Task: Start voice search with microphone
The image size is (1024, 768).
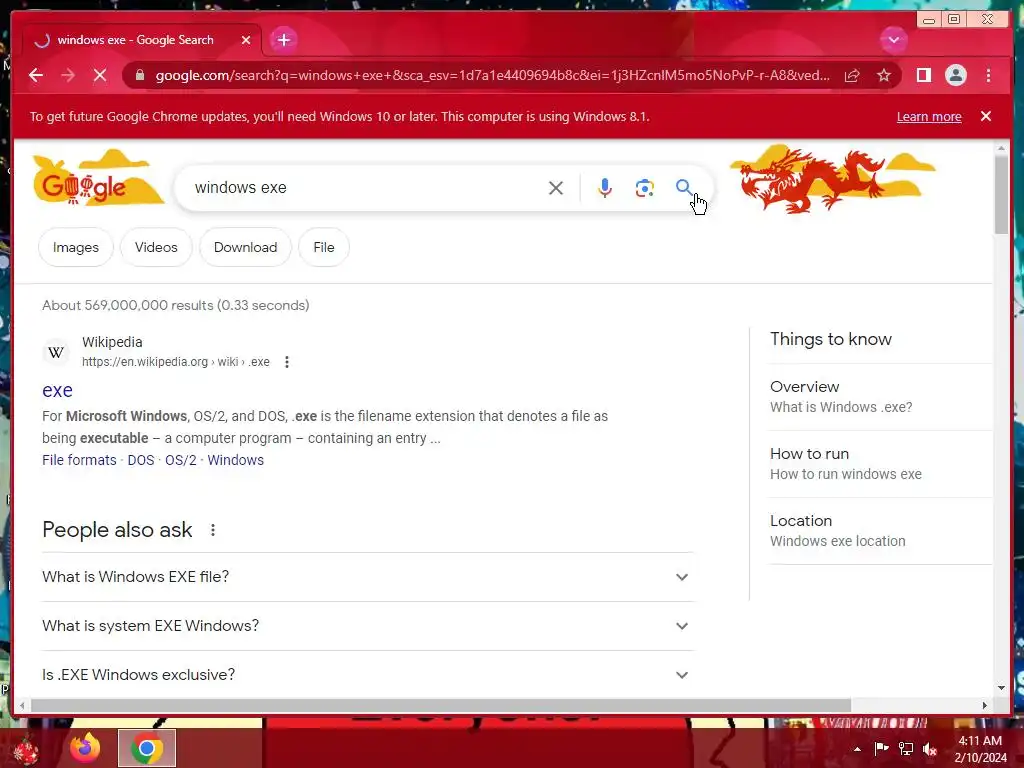Action: [605, 188]
